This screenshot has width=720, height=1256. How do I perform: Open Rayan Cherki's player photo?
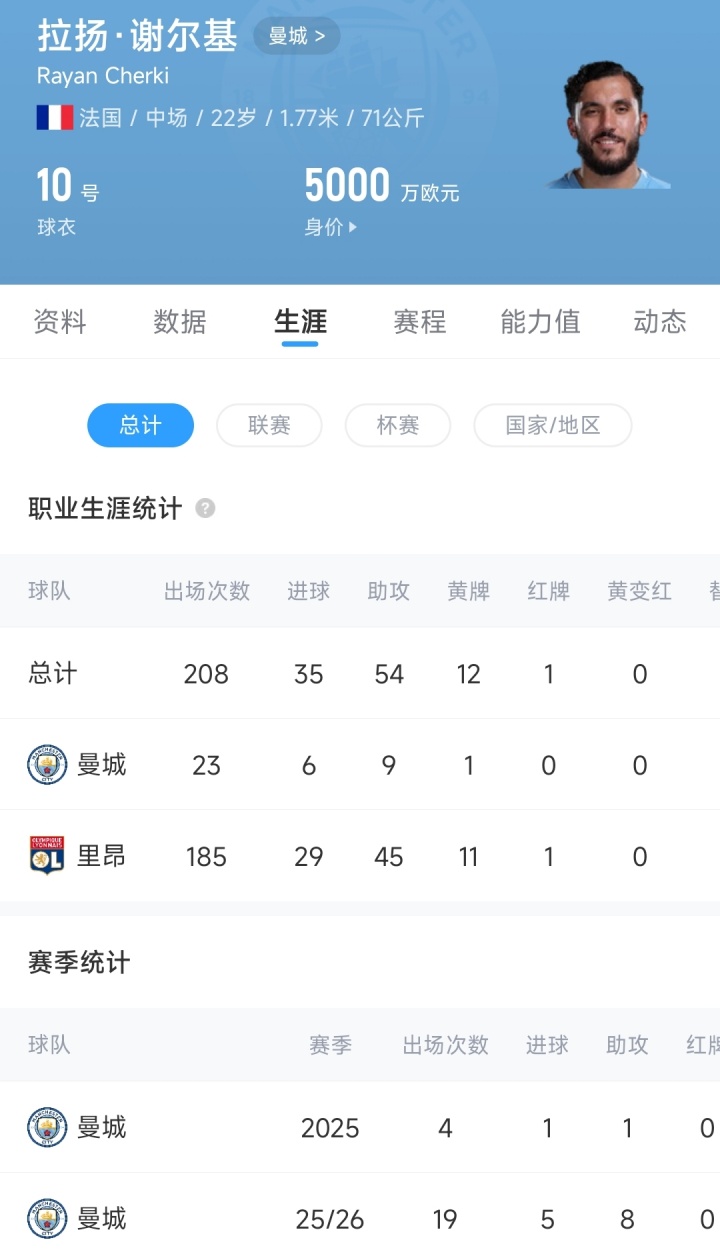[x=608, y=125]
